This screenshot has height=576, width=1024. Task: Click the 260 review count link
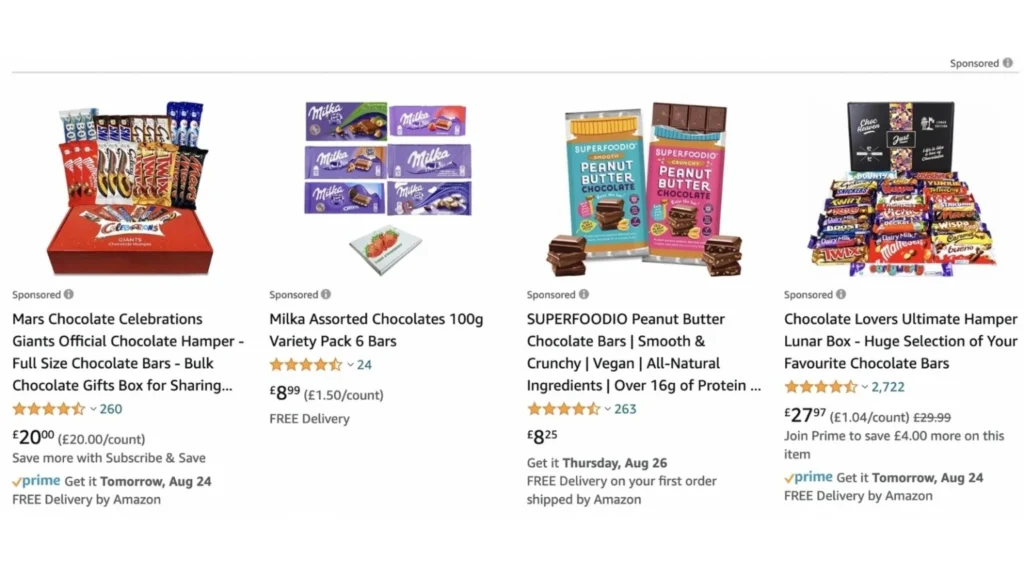pos(110,408)
